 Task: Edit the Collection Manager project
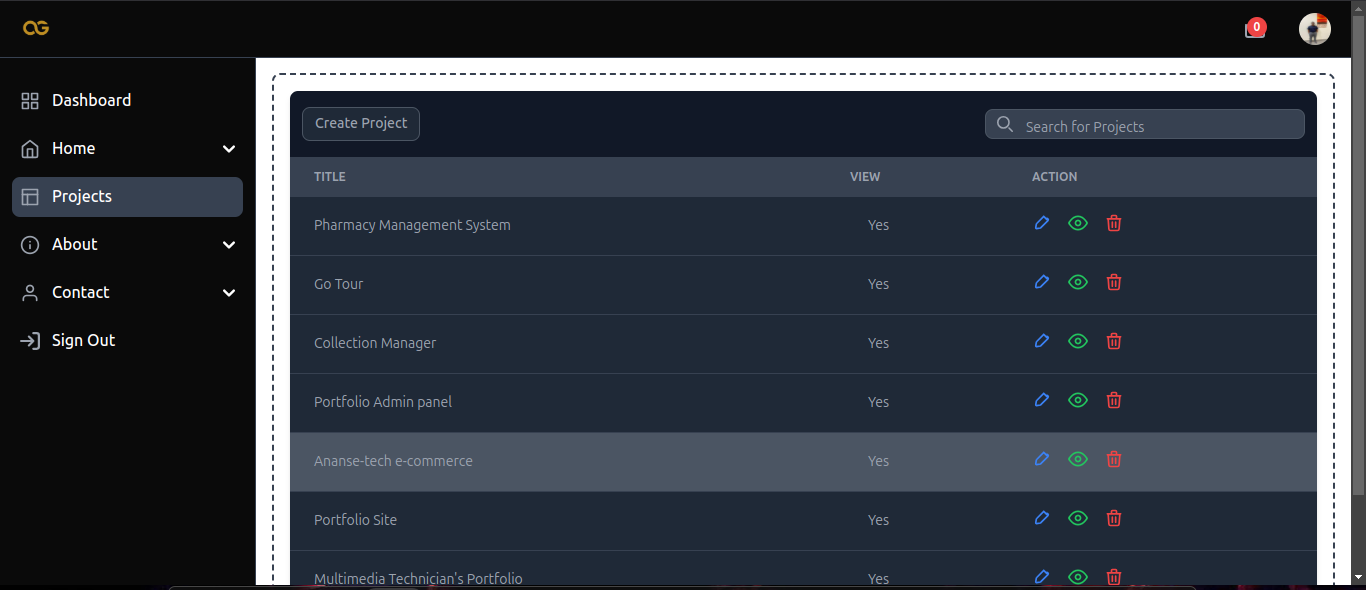(1042, 341)
